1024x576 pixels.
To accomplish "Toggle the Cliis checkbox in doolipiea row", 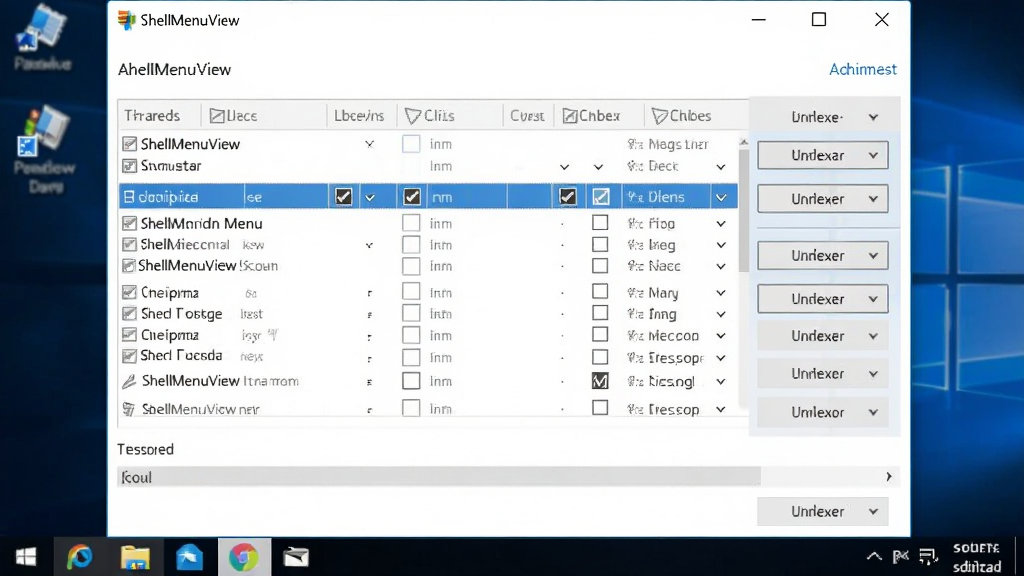I will pyautogui.click(x=411, y=197).
